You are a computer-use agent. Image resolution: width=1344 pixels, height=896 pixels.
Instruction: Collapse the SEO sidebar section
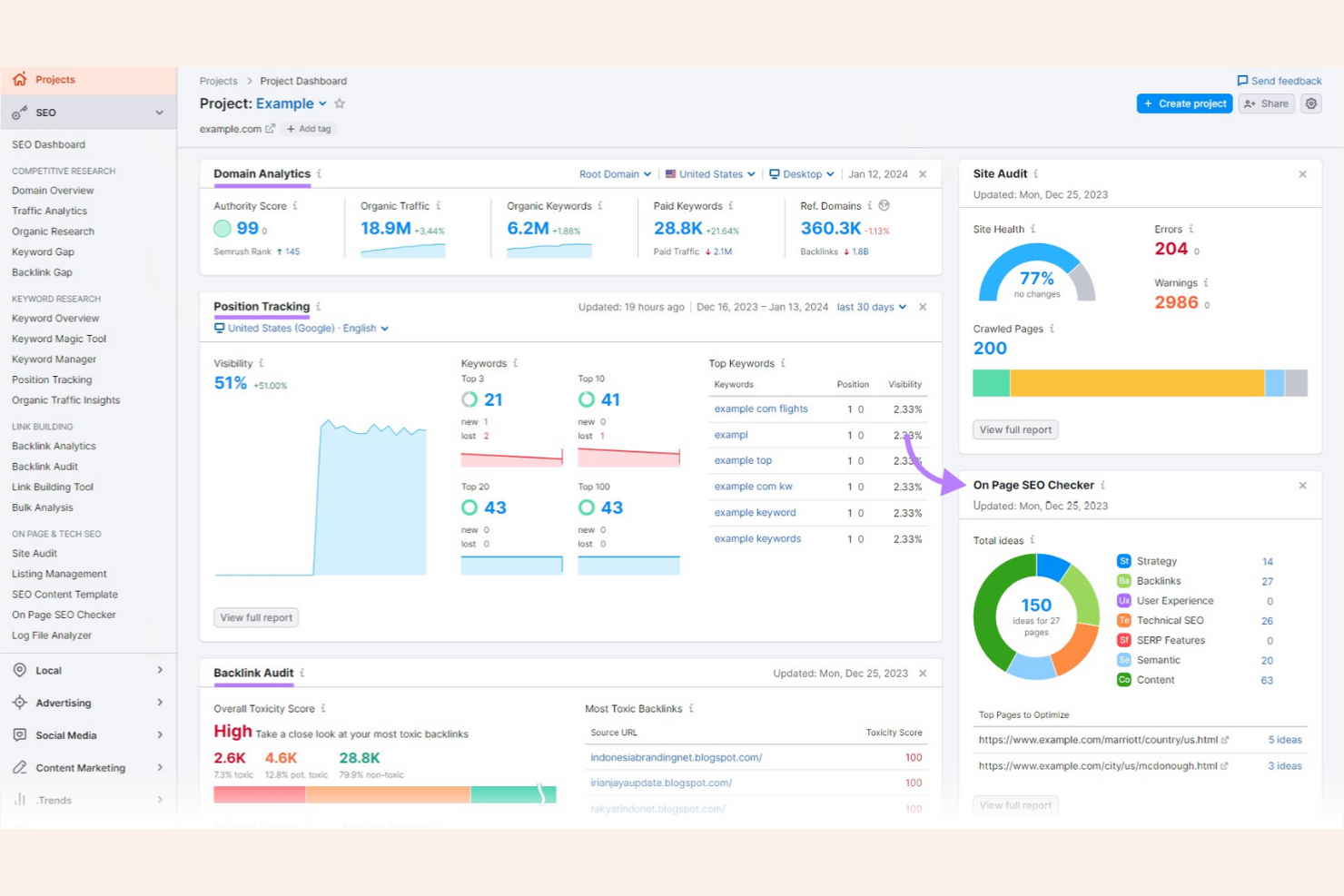pos(160,113)
